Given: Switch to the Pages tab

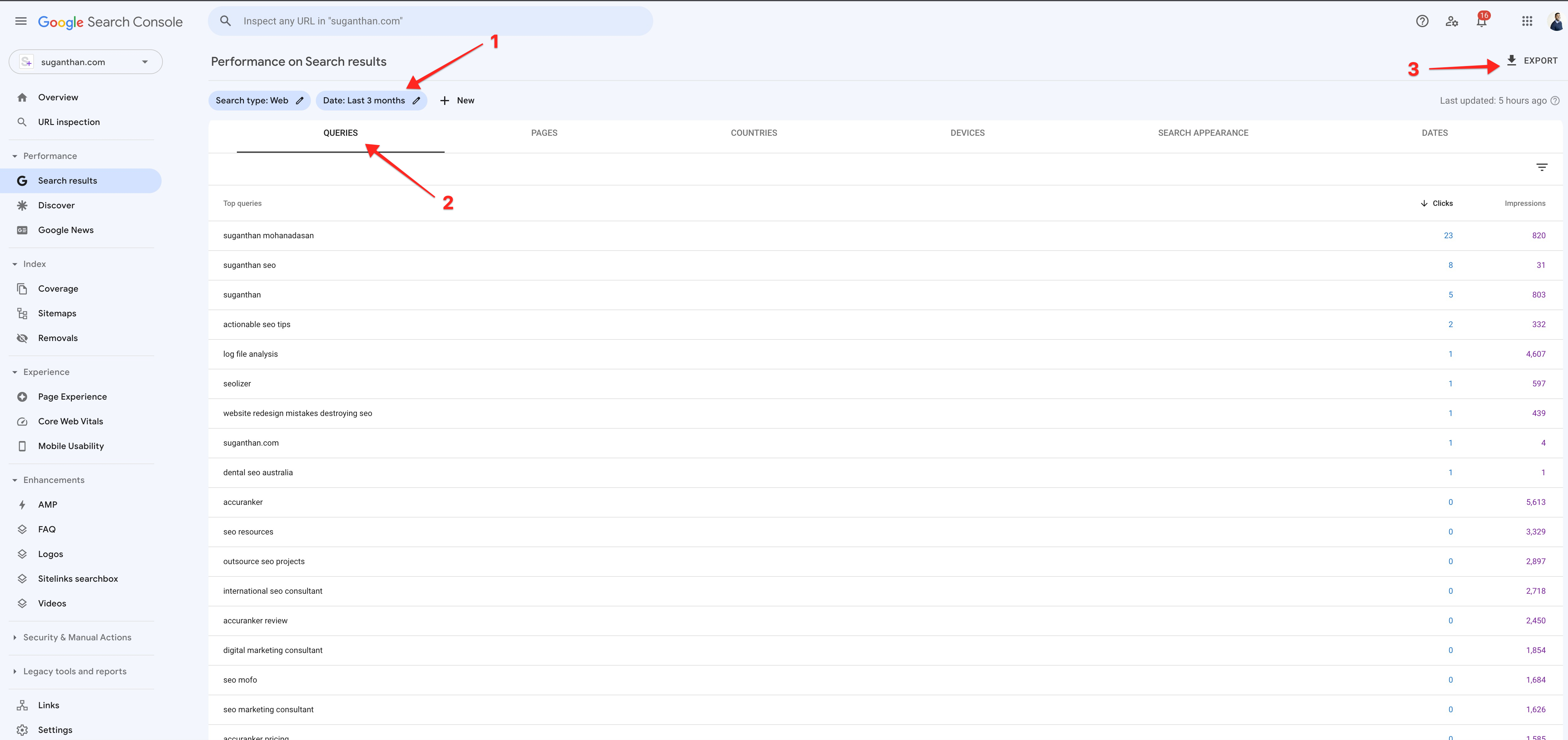Looking at the screenshot, I should point(543,133).
